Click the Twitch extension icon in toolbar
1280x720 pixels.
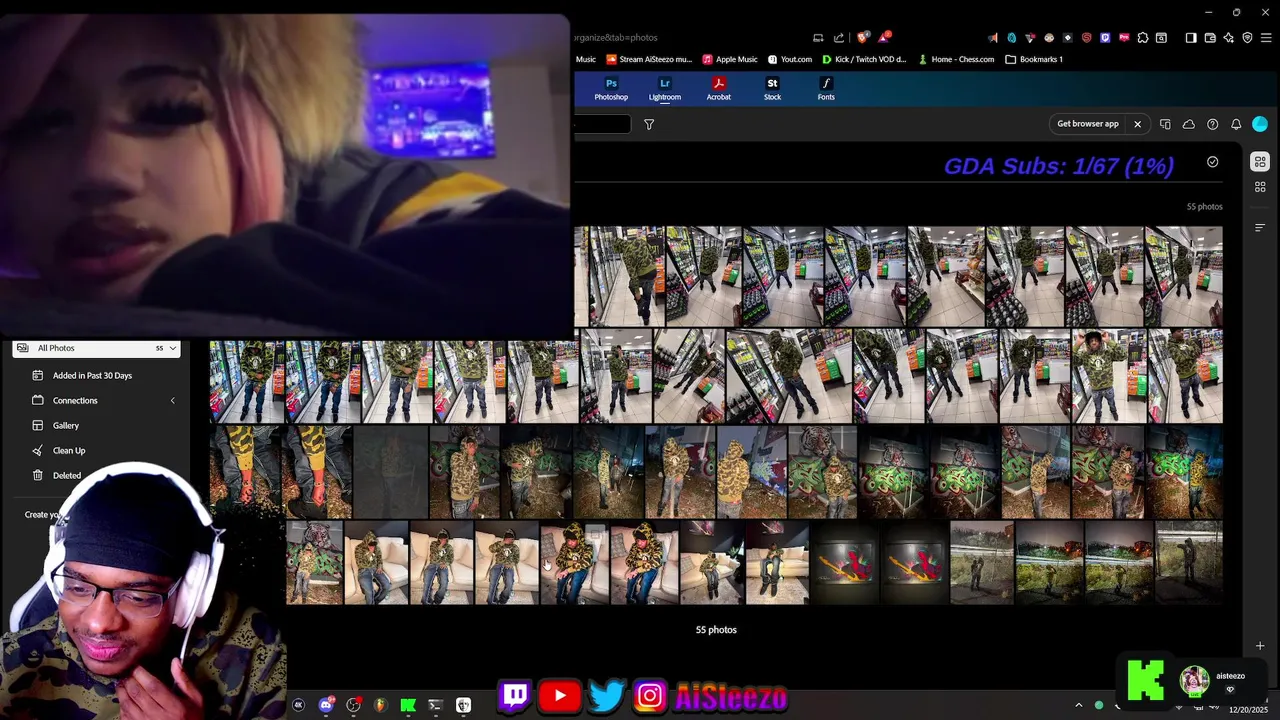1105,38
